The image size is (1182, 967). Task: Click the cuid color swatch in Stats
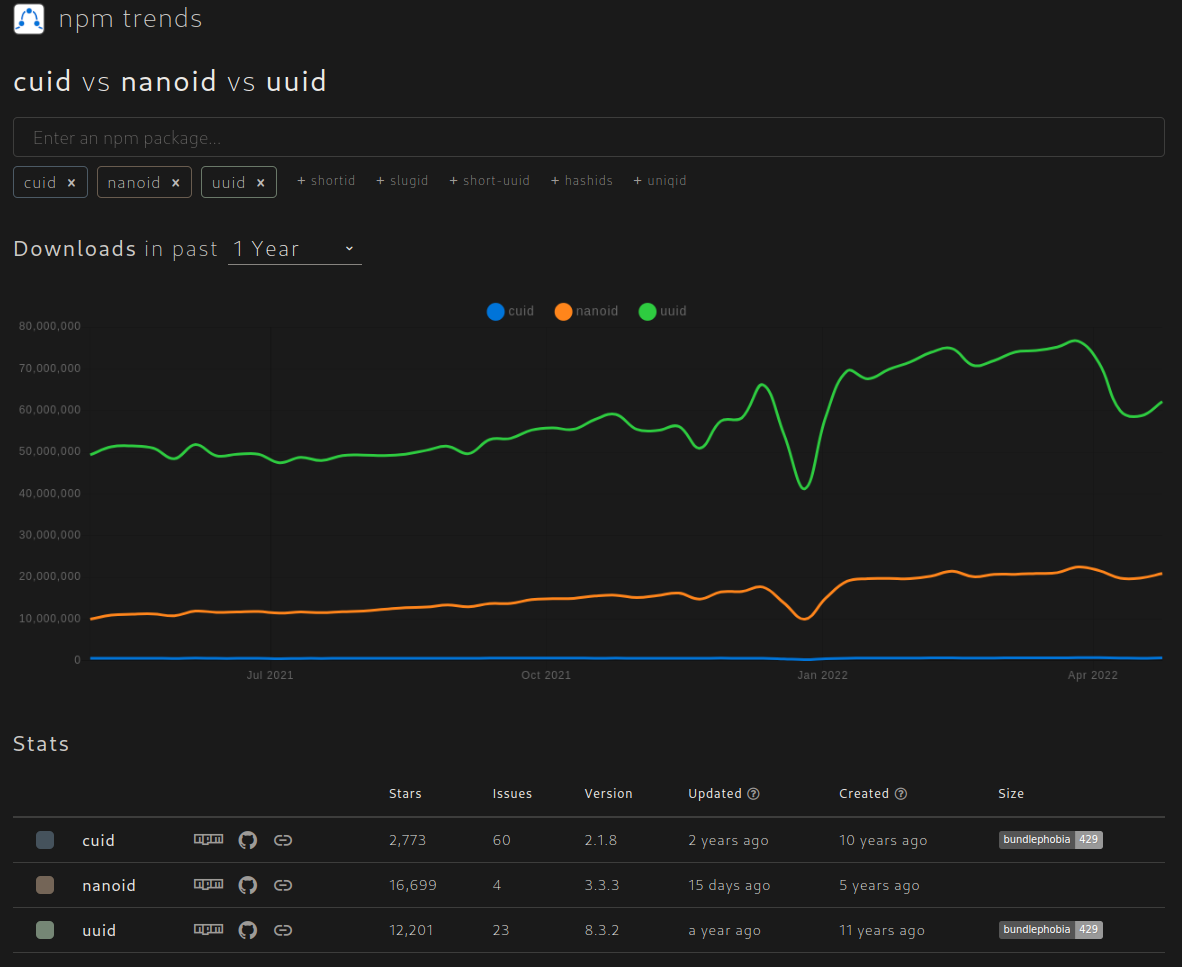tap(45, 840)
